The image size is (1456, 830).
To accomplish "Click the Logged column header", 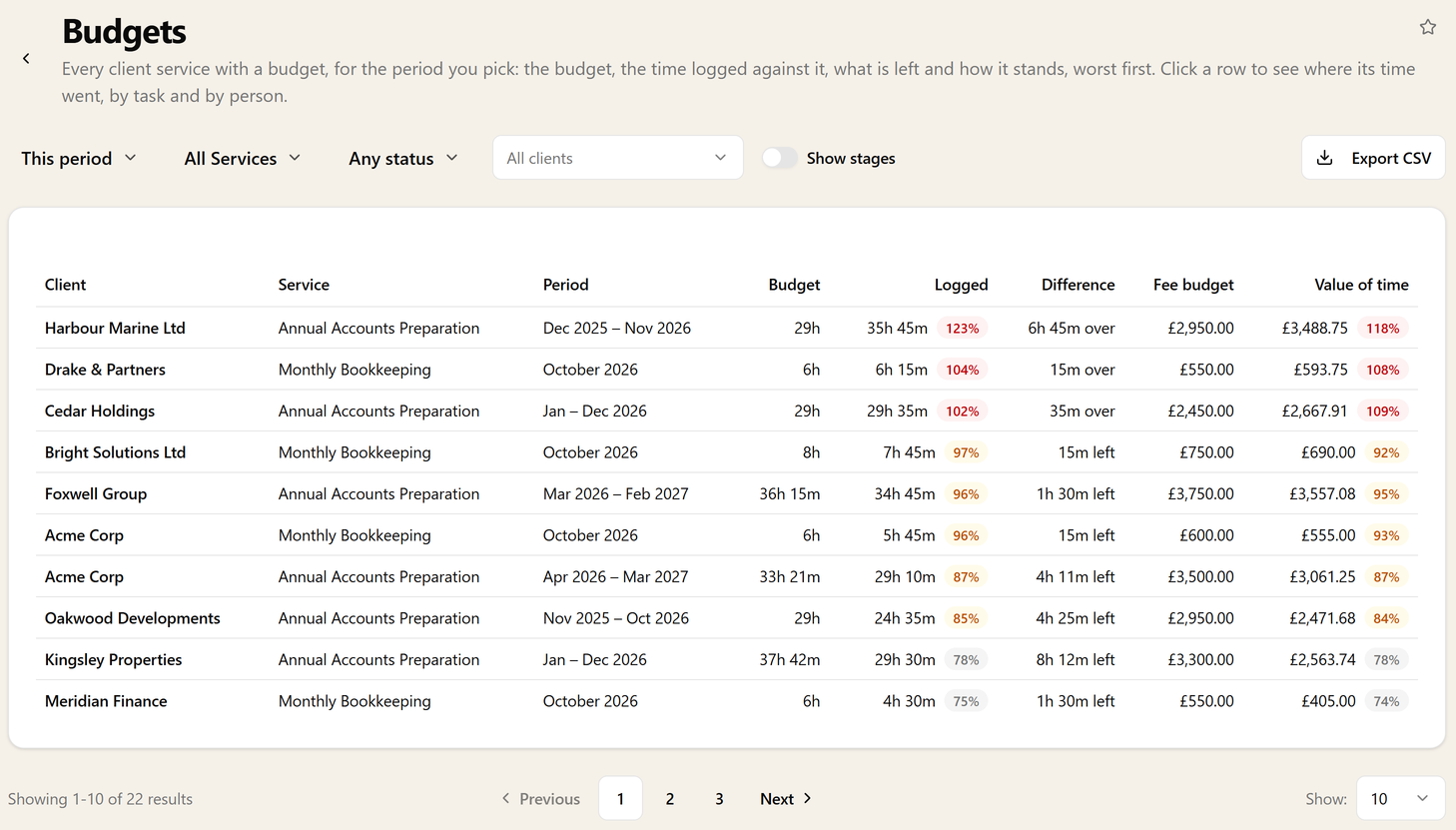I will point(961,285).
